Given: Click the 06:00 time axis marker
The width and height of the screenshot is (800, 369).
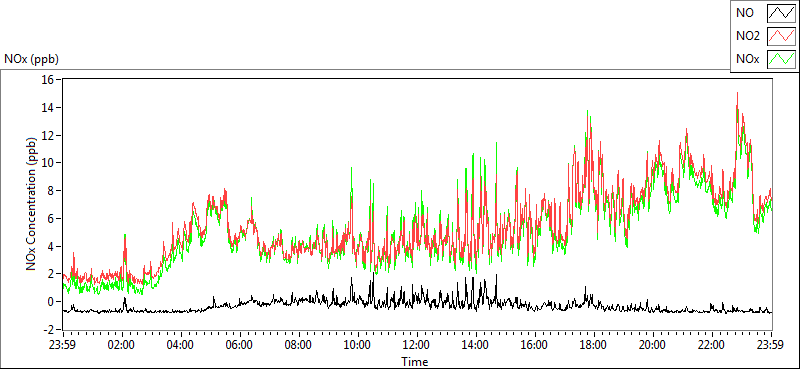Looking at the screenshot, I should click(x=240, y=345).
